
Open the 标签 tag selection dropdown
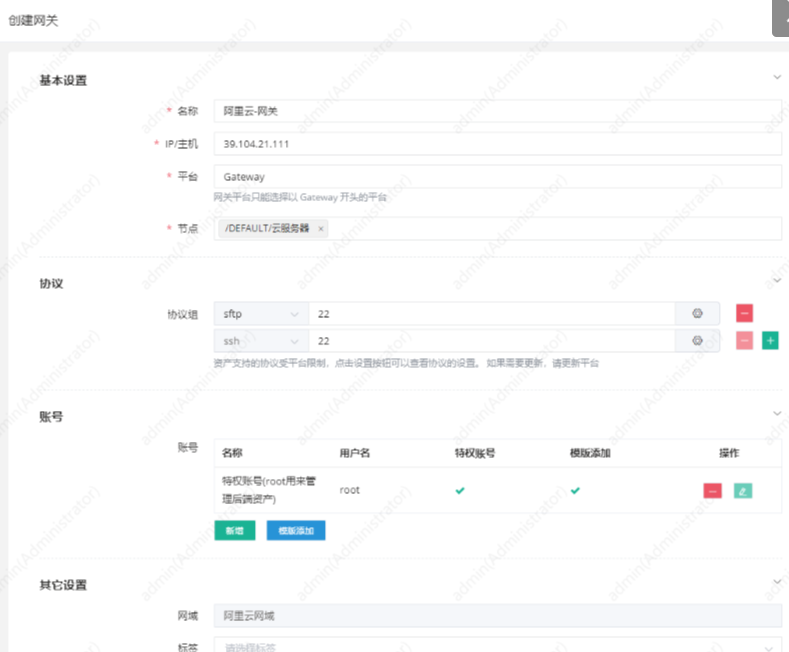(497, 645)
